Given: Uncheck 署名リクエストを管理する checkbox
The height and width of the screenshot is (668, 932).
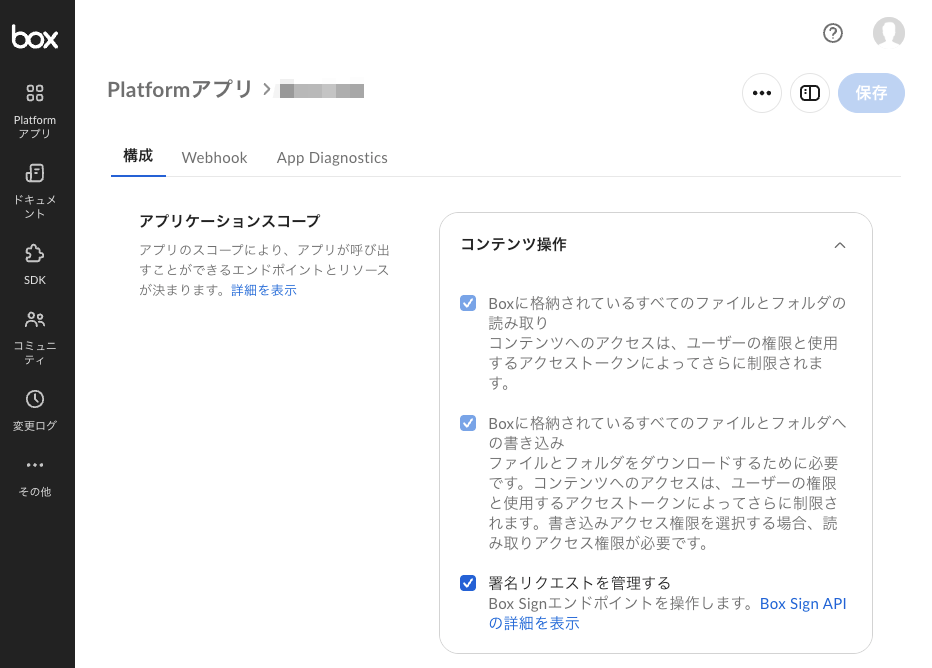Looking at the screenshot, I should [x=468, y=583].
